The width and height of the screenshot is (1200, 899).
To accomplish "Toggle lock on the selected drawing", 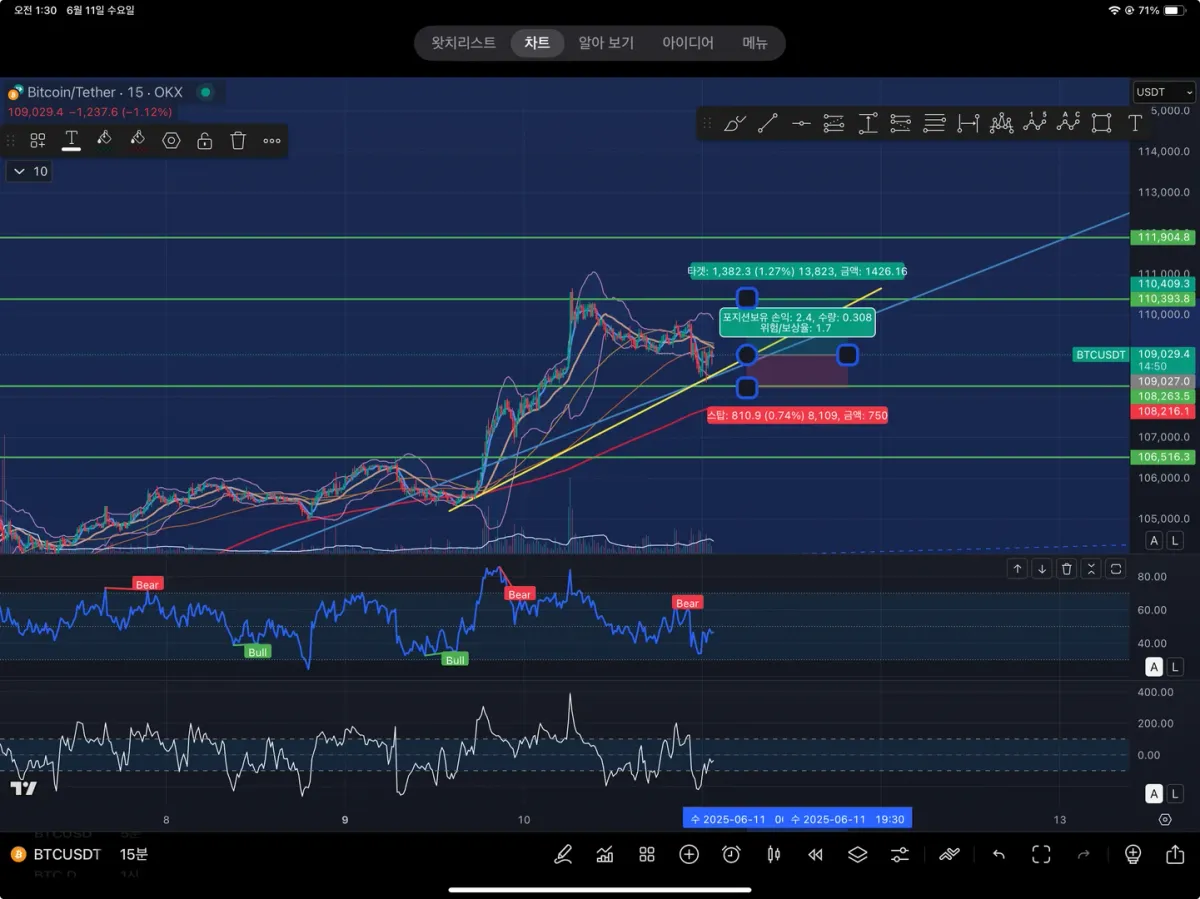I will (x=205, y=141).
